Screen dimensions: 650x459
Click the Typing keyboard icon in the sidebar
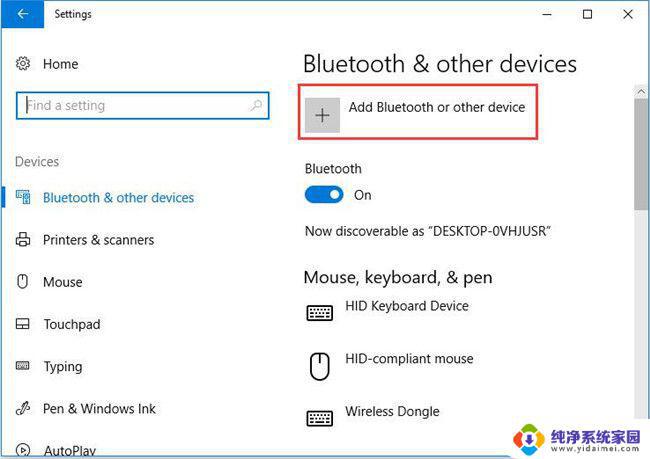pos(23,366)
